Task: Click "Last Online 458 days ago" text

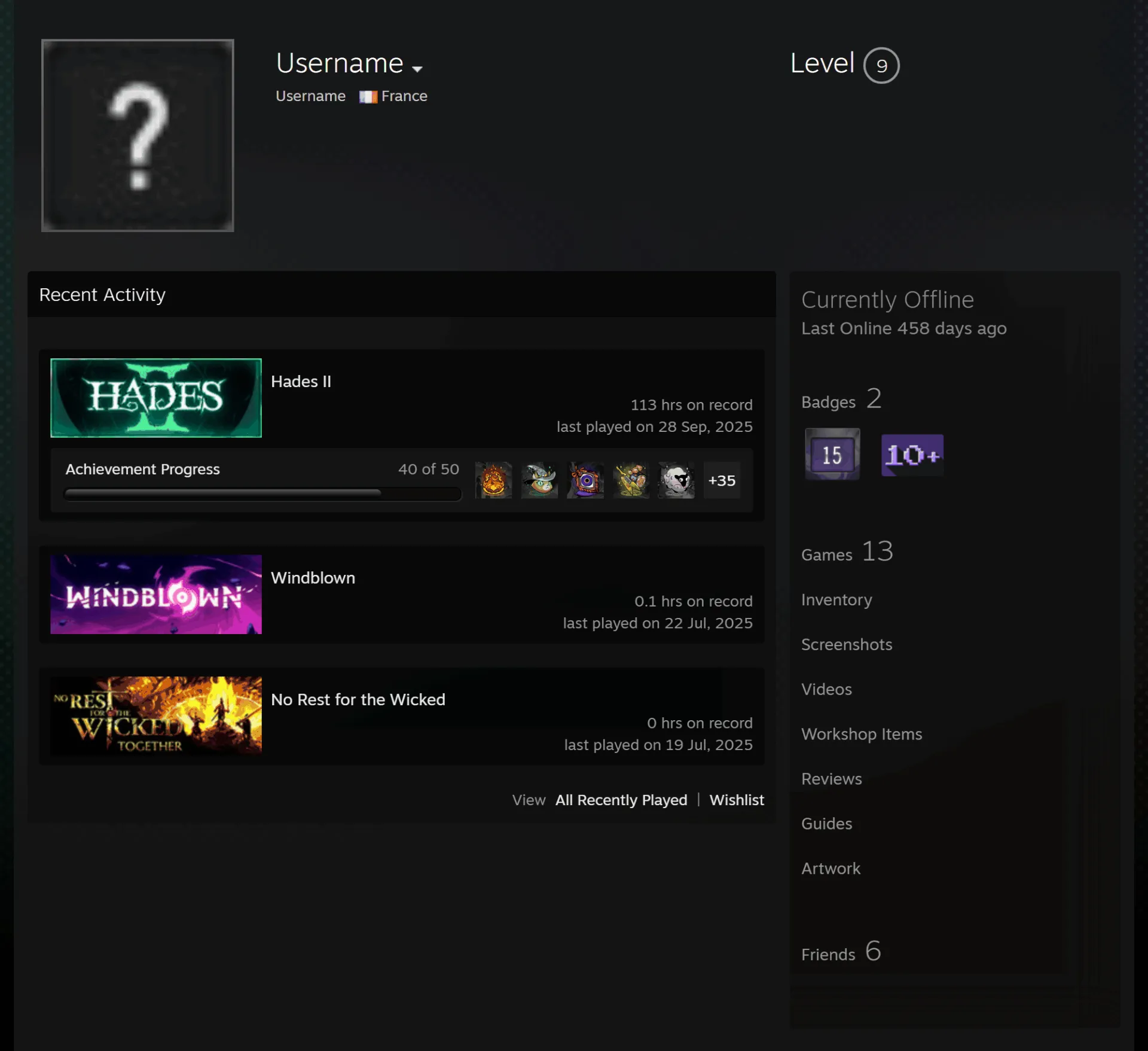Action: [903, 328]
